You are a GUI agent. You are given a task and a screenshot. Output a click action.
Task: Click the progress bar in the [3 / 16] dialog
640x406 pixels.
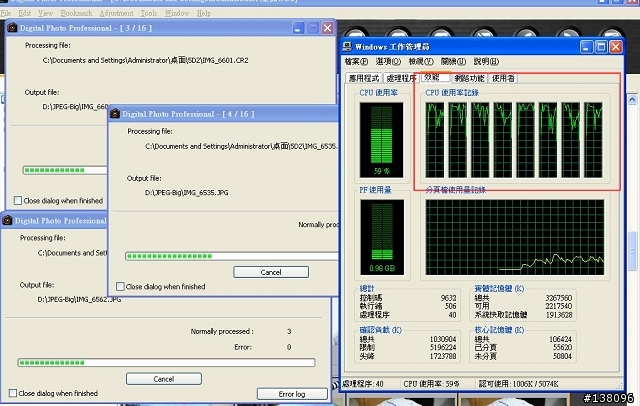coord(65,170)
